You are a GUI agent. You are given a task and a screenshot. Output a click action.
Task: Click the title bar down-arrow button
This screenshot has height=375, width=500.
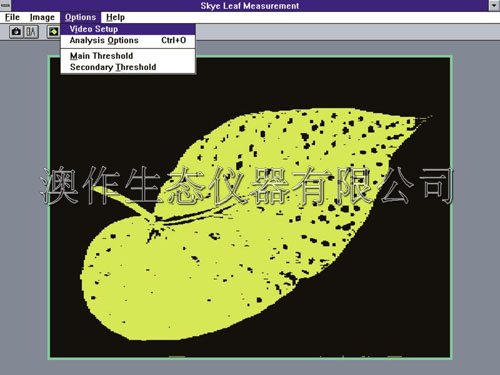click(494, 5)
